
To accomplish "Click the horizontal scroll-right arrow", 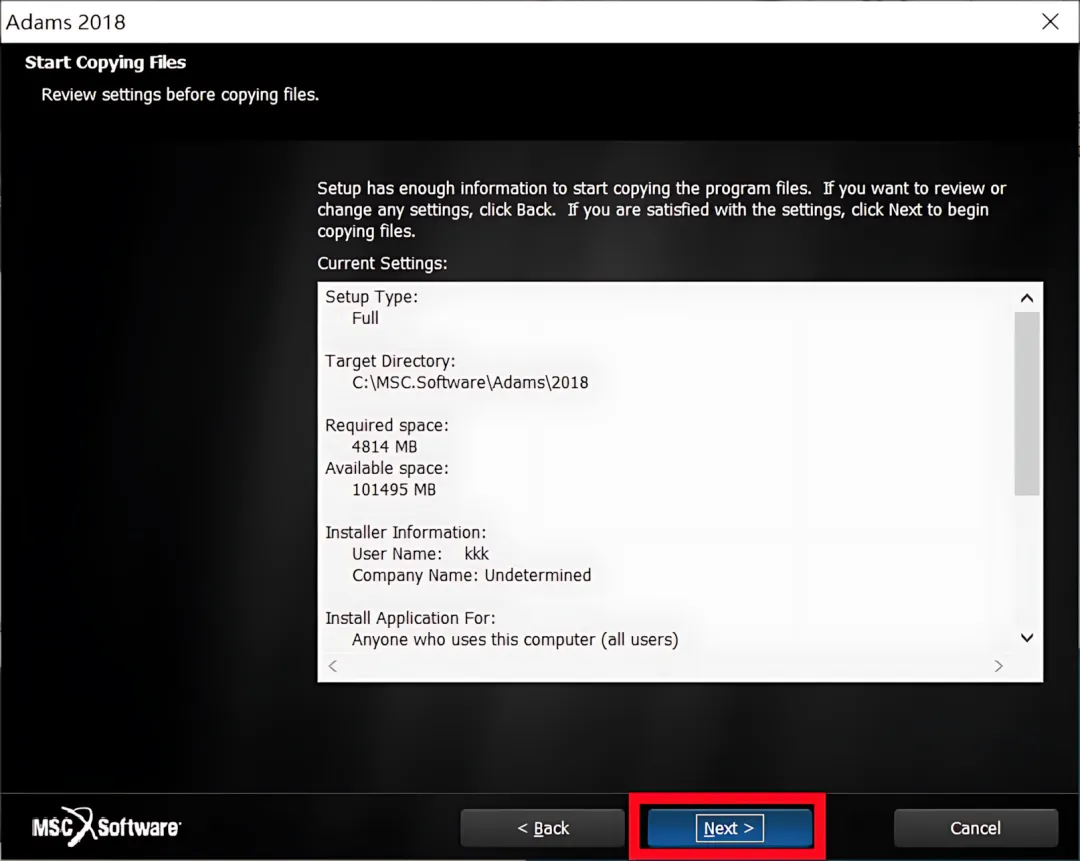I will (999, 666).
